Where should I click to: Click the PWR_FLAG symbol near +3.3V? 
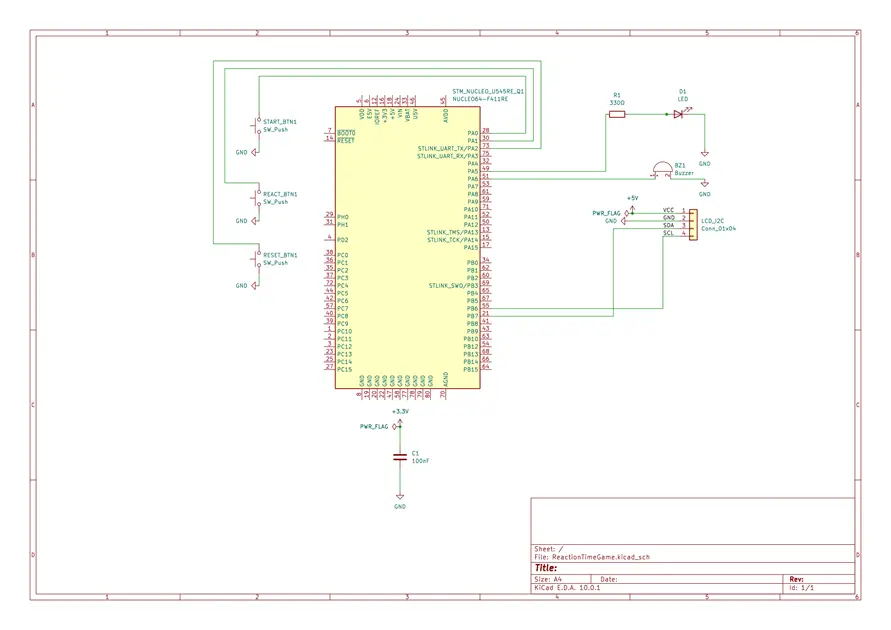[x=394, y=426]
